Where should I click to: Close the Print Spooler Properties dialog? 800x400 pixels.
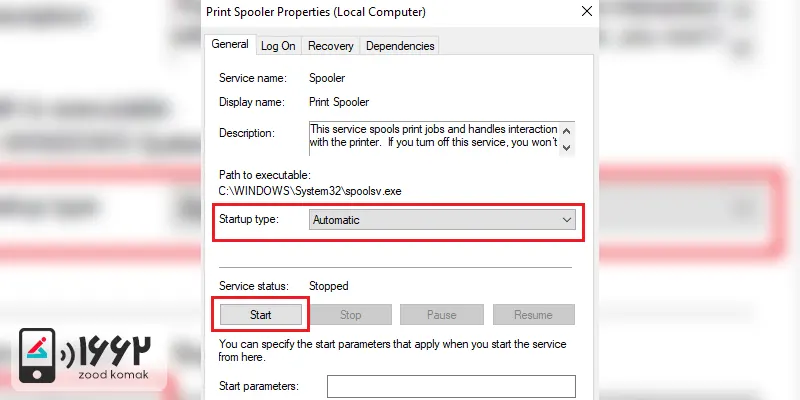(587, 11)
